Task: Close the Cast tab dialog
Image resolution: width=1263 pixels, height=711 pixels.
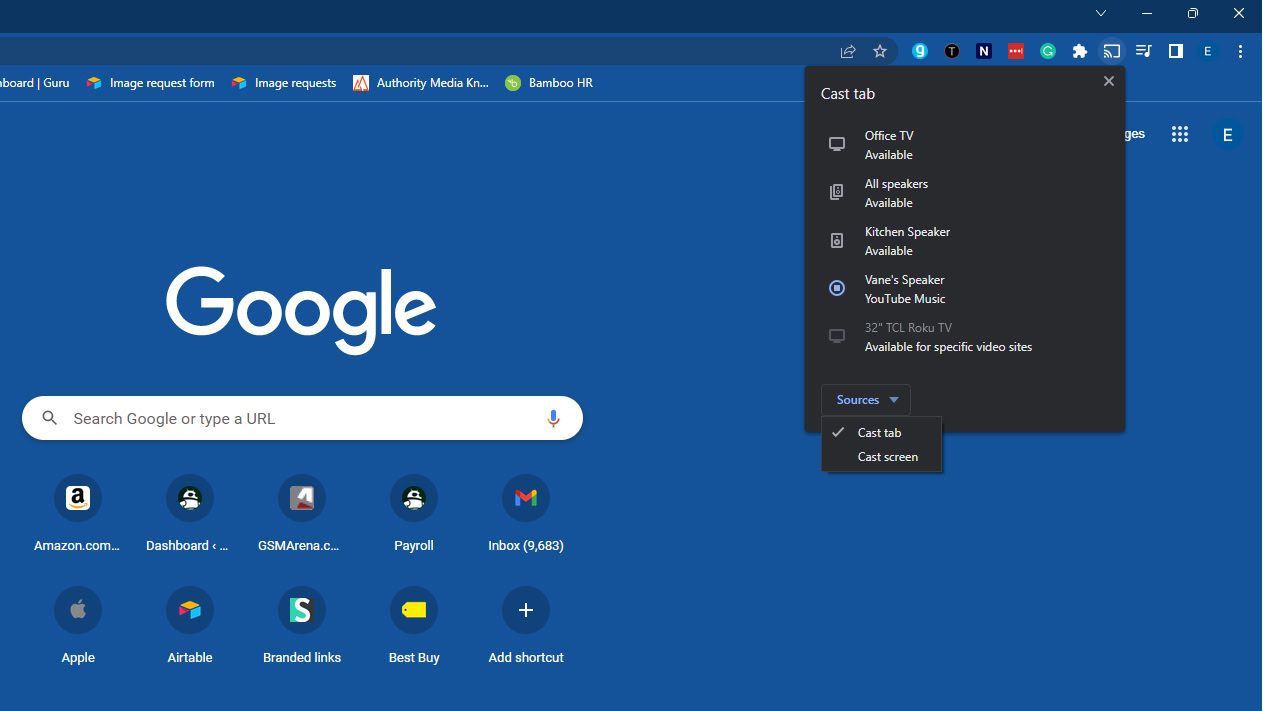Action: coord(1108,81)
